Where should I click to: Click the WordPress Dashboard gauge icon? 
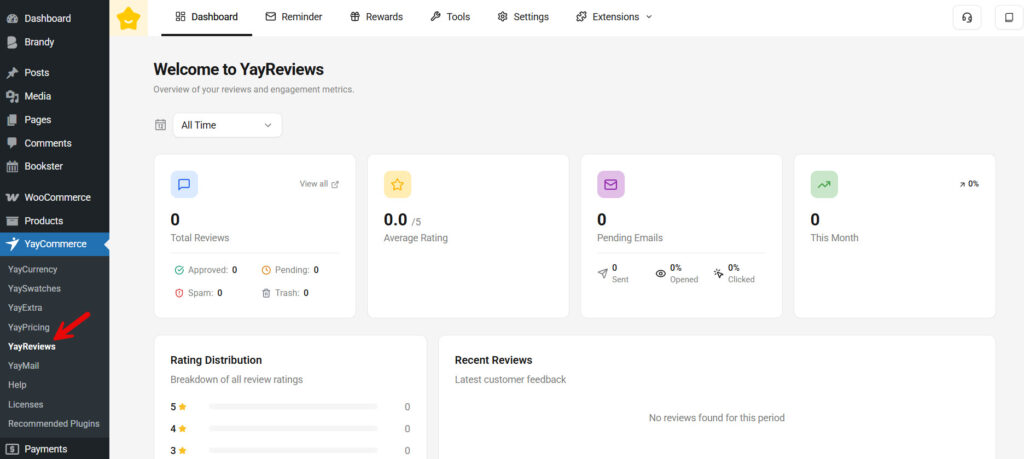(x=12, y=18)
